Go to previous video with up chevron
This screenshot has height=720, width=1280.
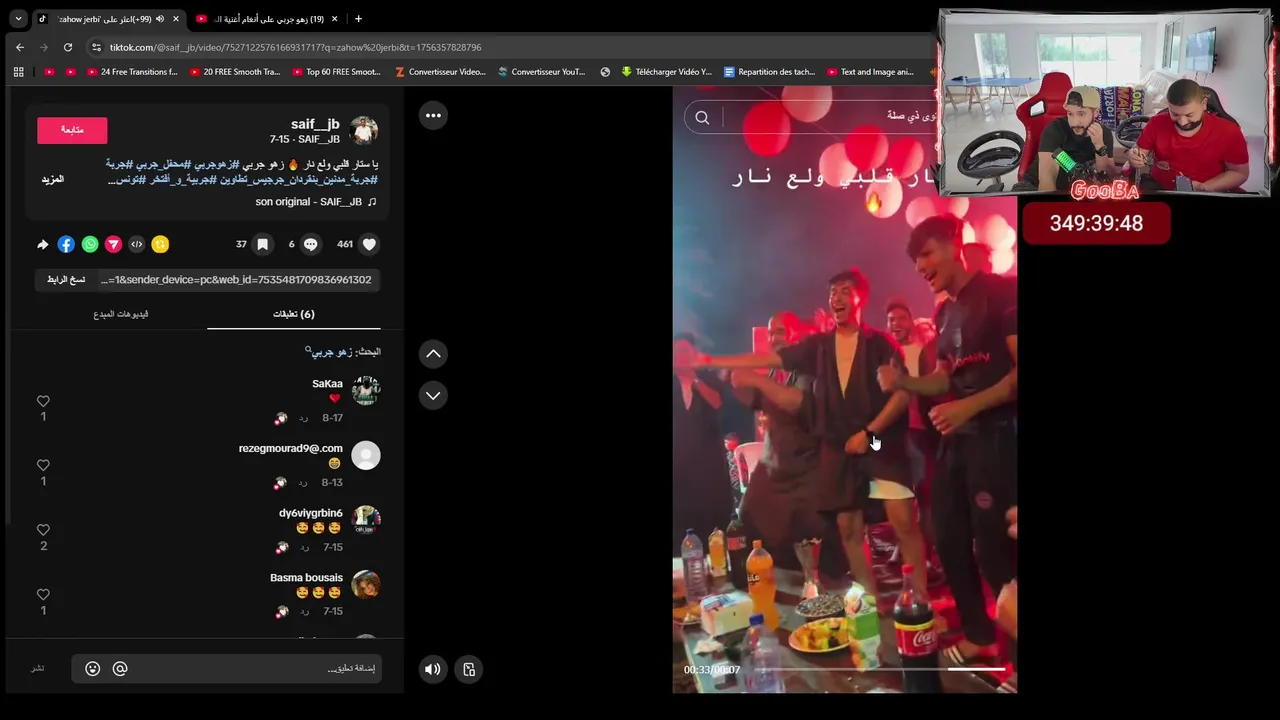(433, 353)
